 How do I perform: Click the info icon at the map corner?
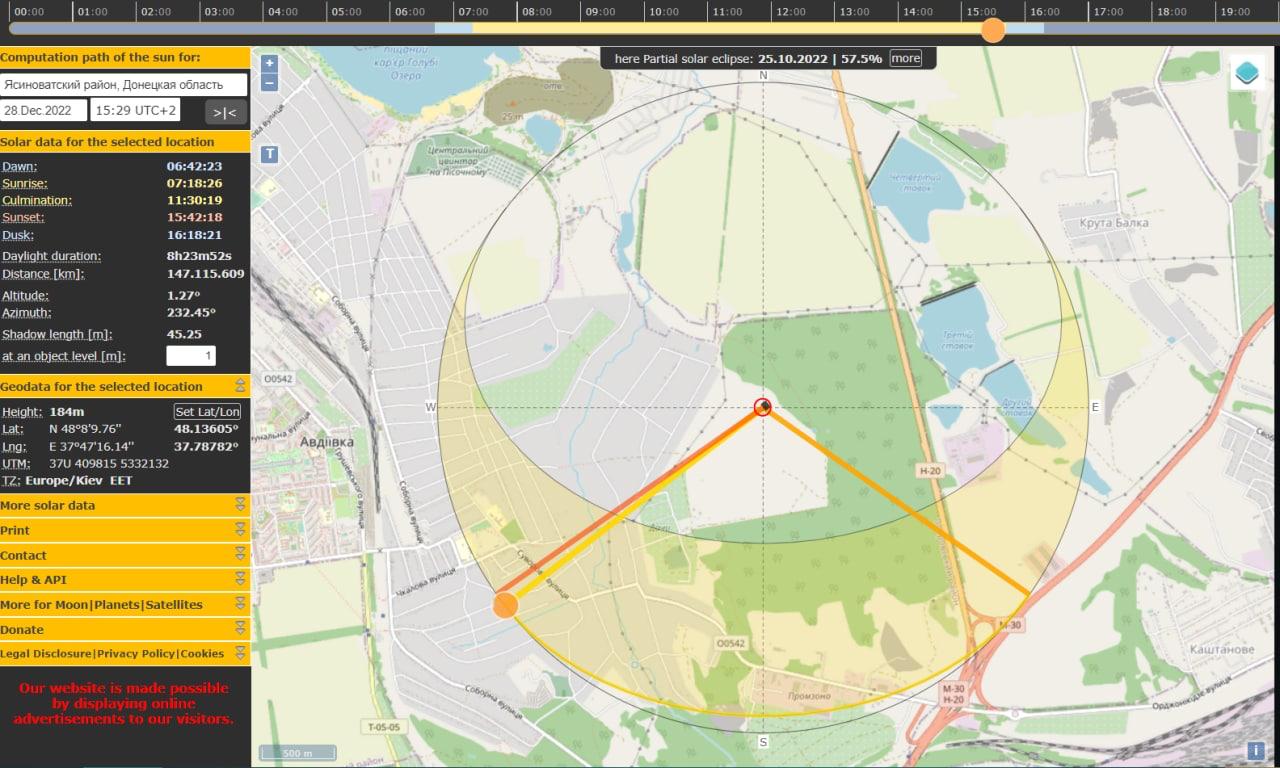point(1255,751)
